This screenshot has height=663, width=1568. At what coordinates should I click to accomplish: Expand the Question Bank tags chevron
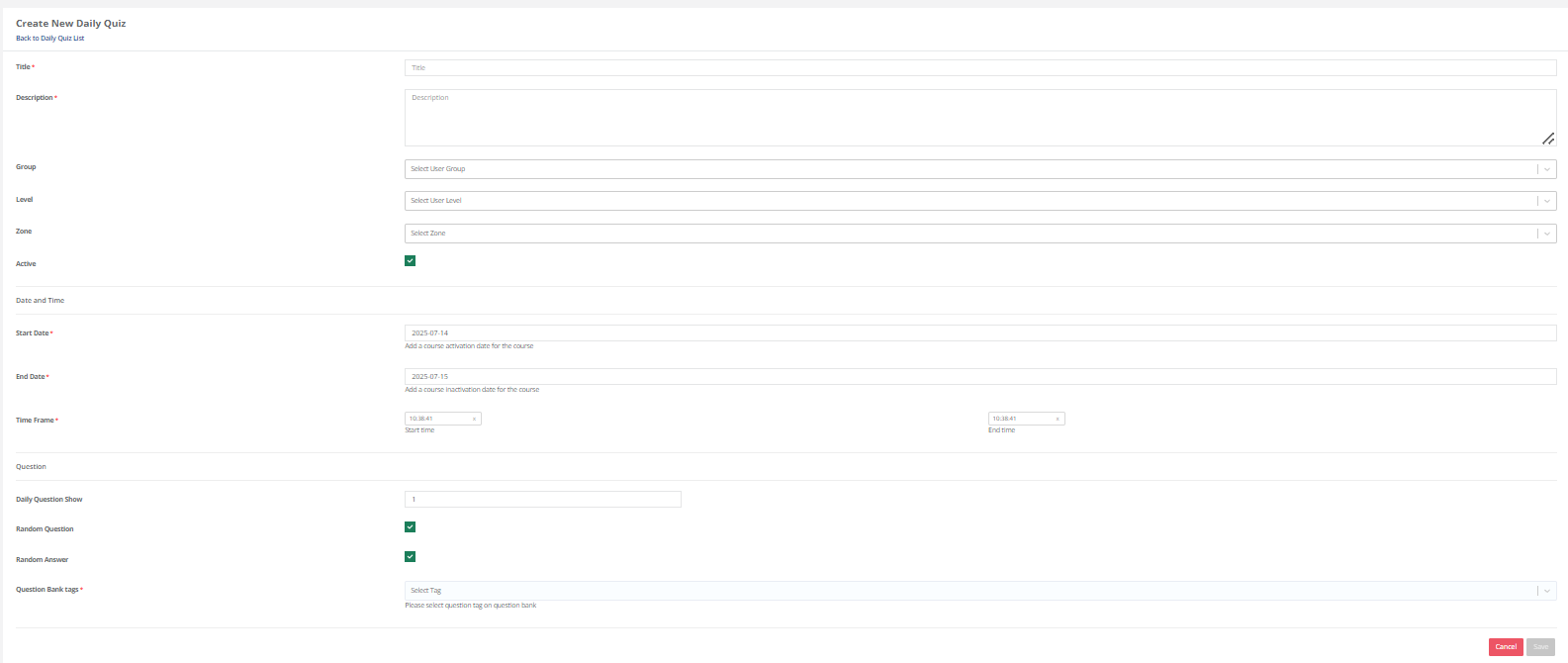[1547, 591]
